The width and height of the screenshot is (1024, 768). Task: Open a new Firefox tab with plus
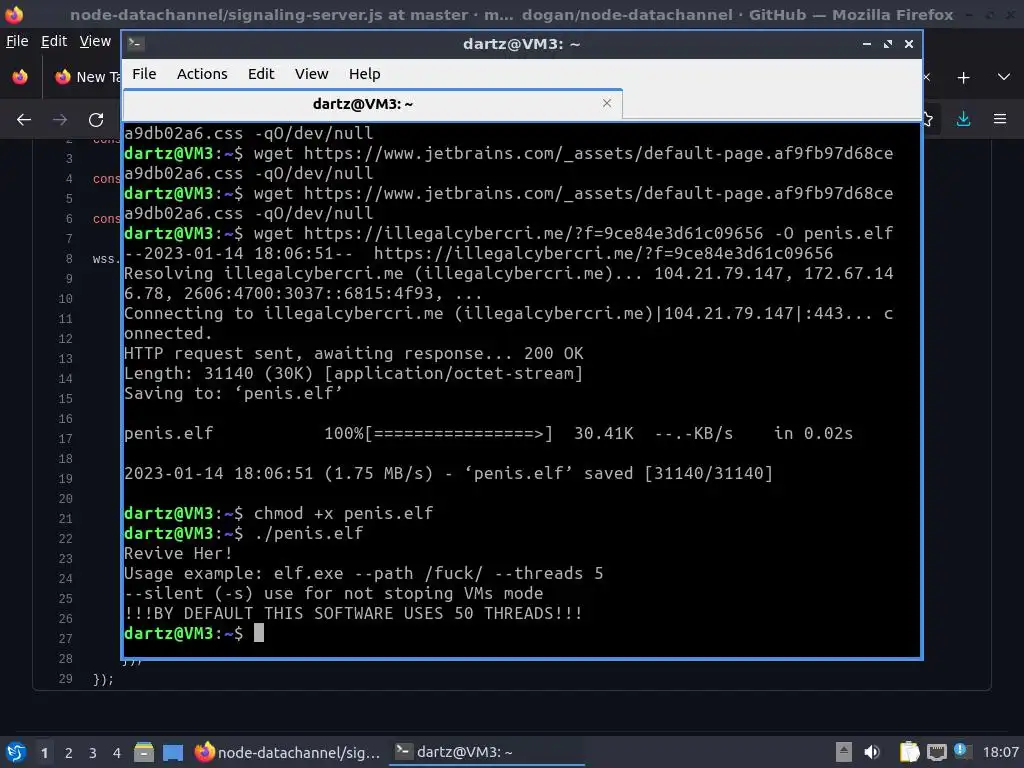coord(963,78)
